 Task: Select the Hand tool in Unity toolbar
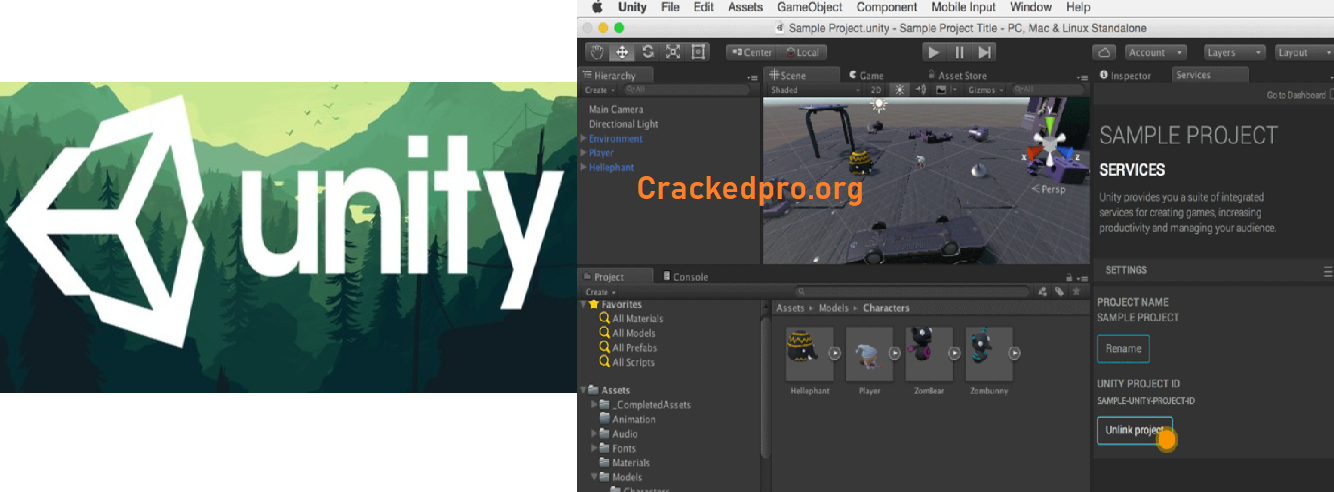pyautogui.click(x=598, y=52)
